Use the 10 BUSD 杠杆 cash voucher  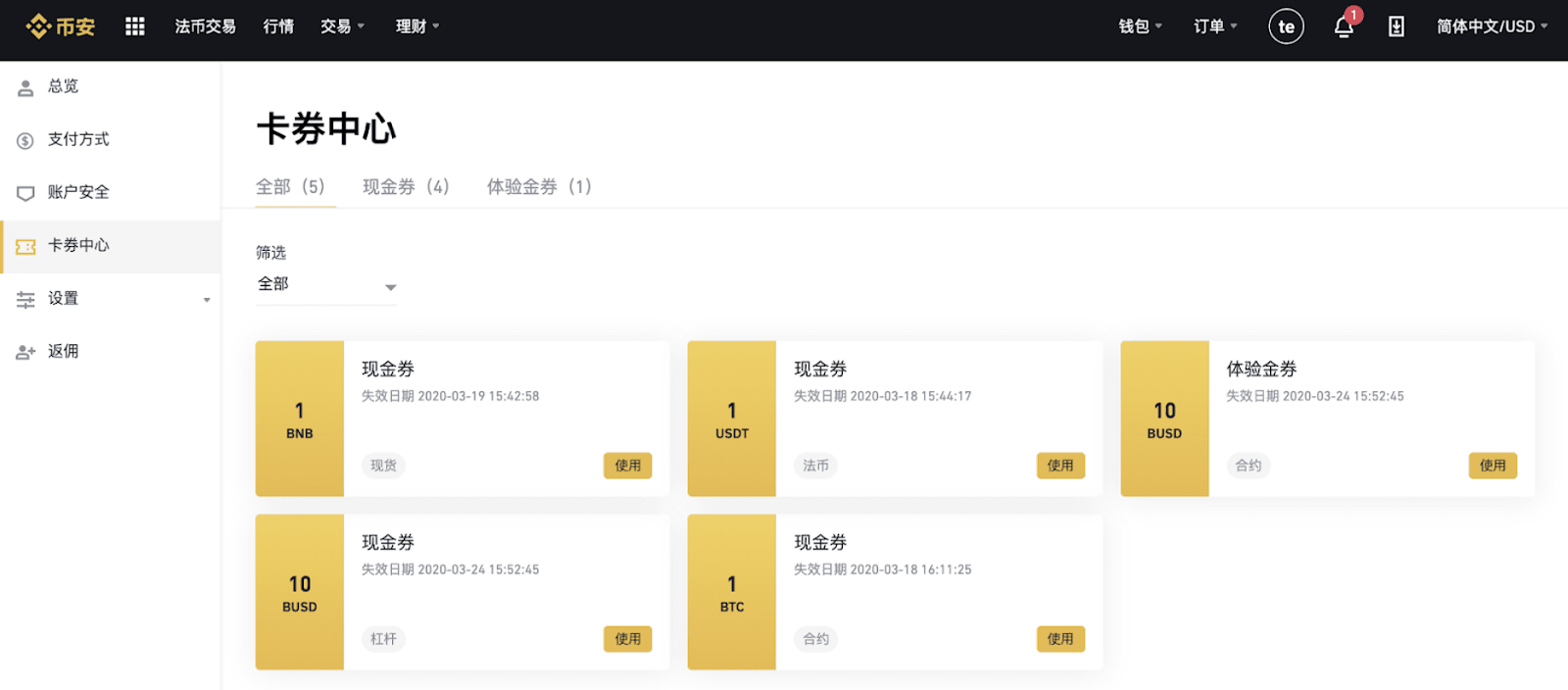628,639
